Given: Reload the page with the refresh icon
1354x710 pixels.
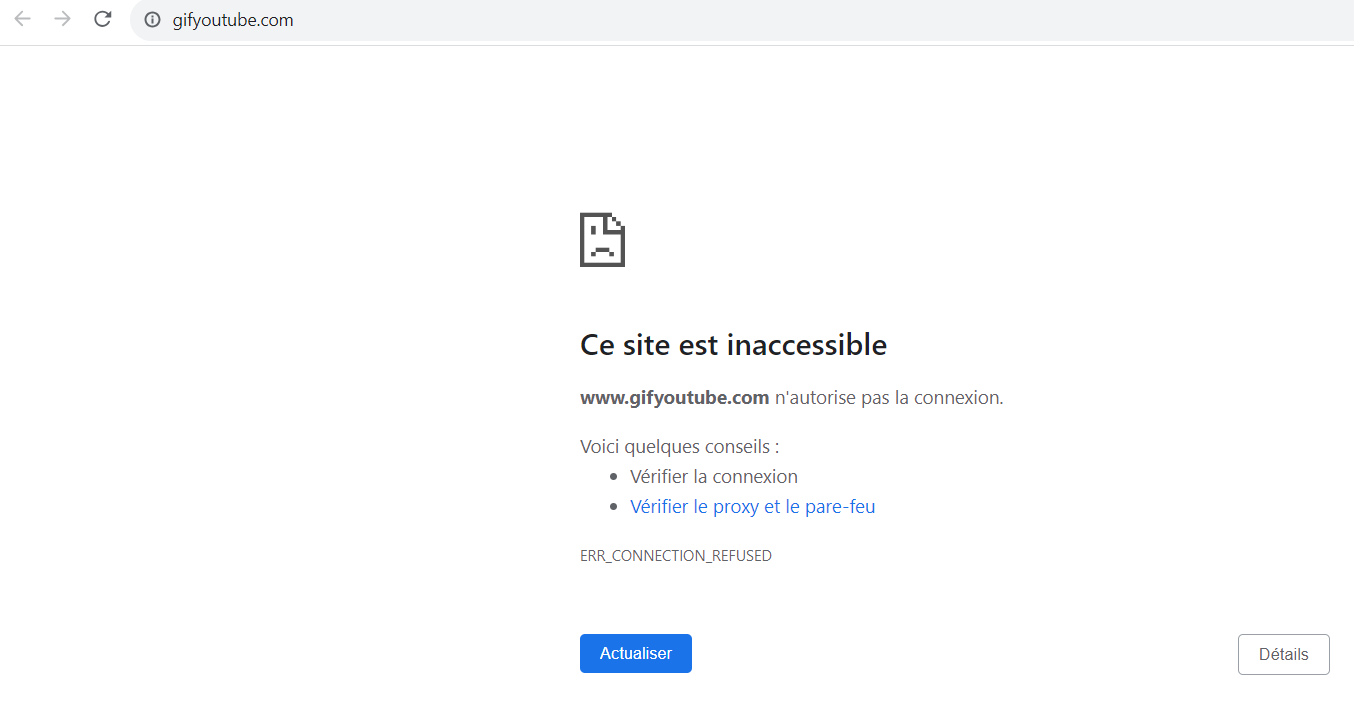Looking at the screenshot, I should (x=102, y=19).
